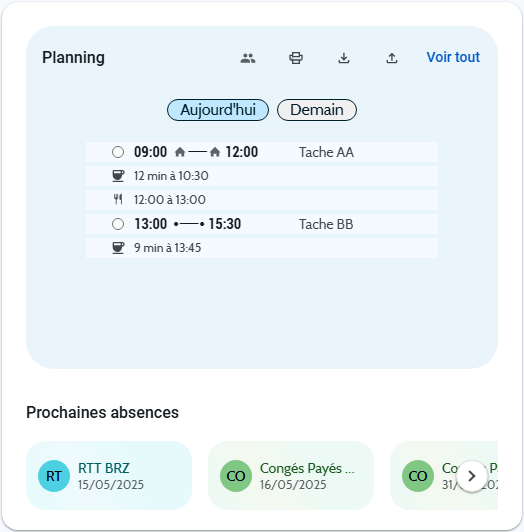Screen dimensions: 524x532
Task: Select the radio button for Tache AA
Action: [x=118, y=152]
